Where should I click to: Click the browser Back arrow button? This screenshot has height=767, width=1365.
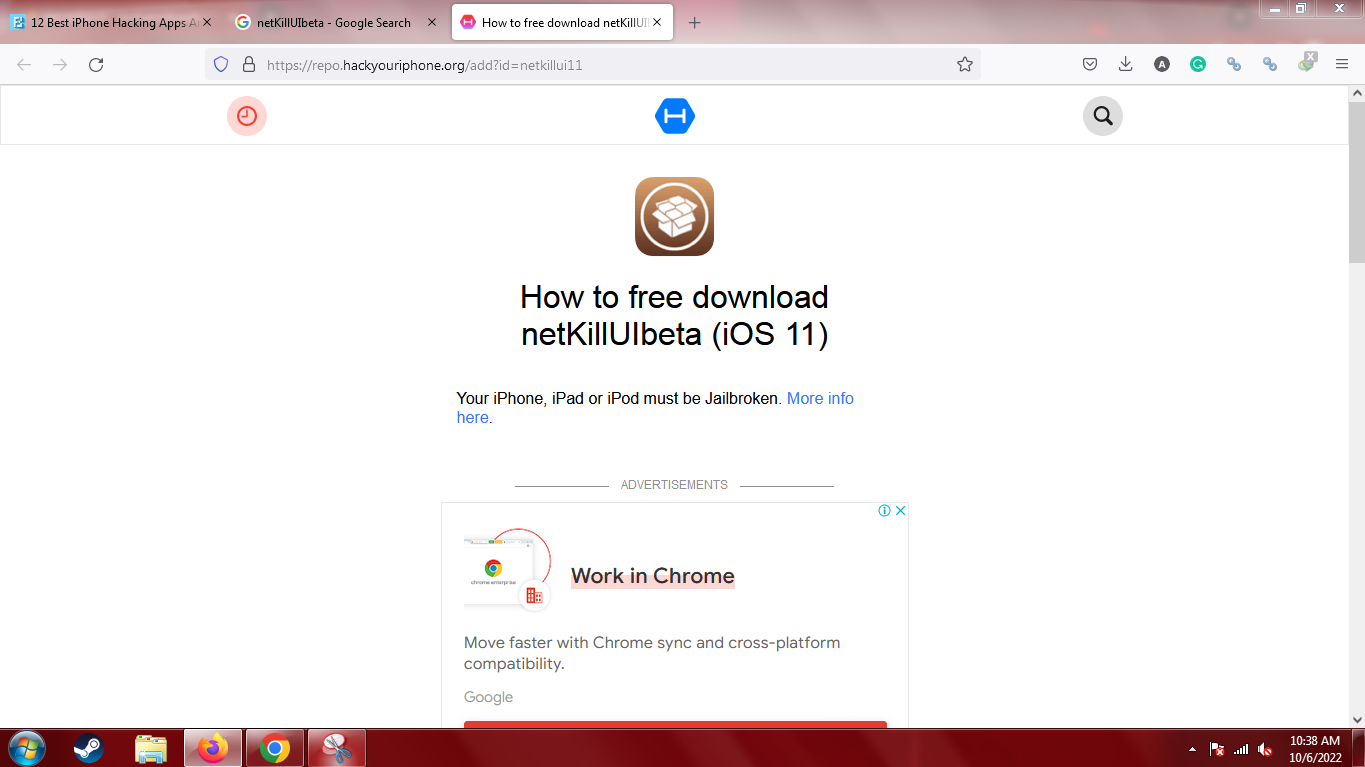[x=24, y=64]
